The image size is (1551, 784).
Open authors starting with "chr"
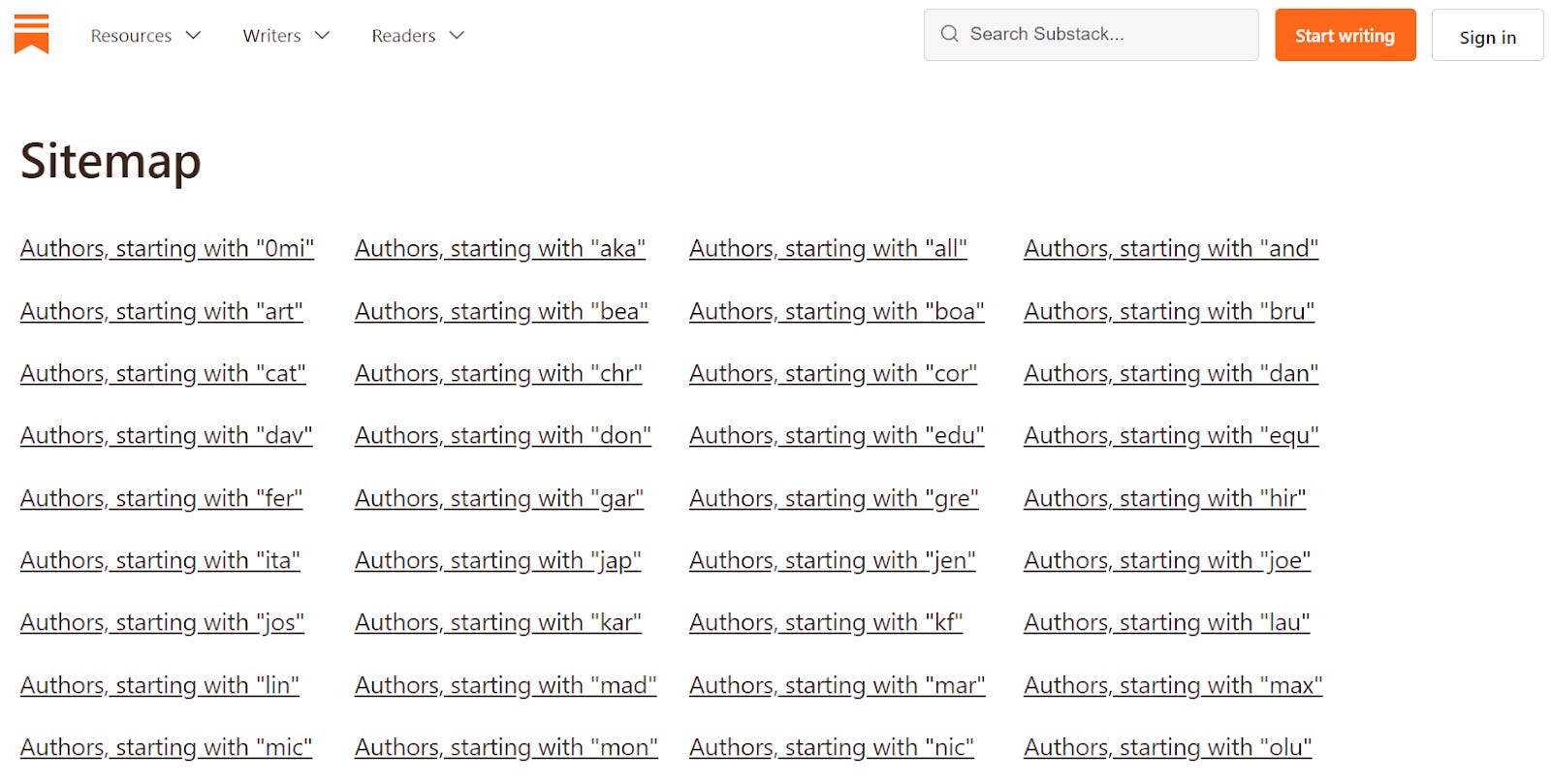click(498, 373)
